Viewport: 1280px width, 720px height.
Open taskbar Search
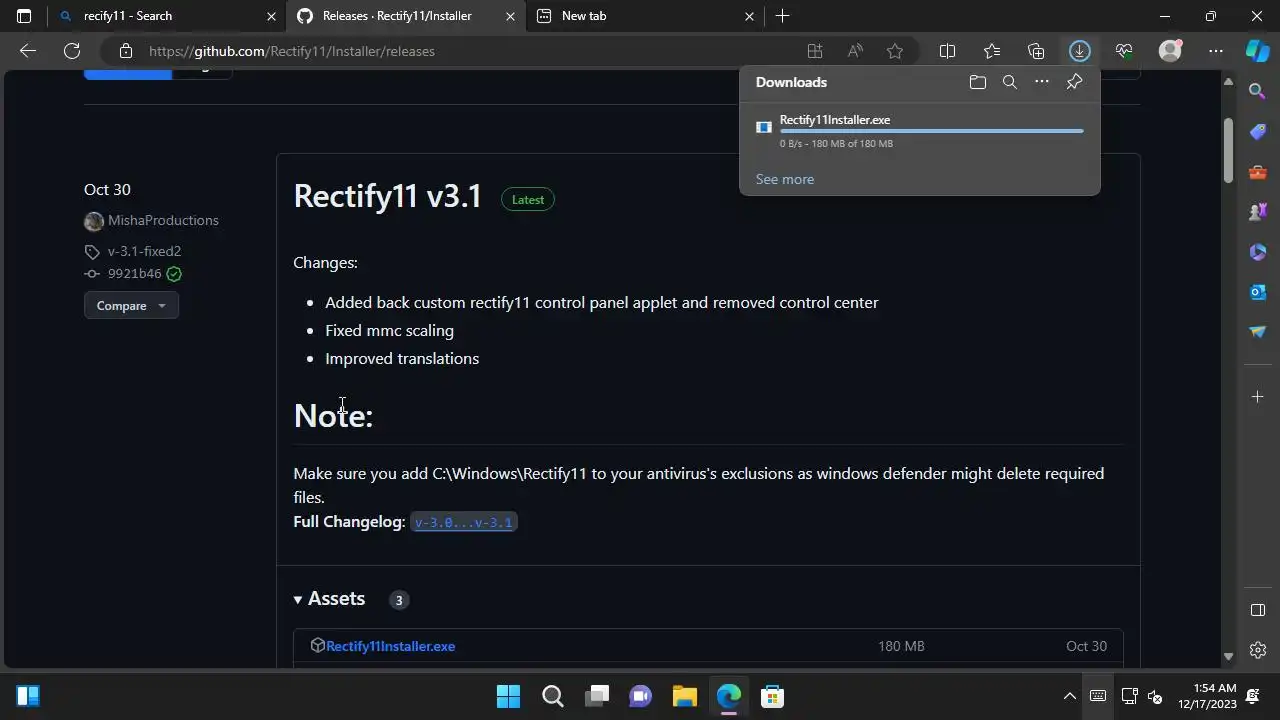552,696
